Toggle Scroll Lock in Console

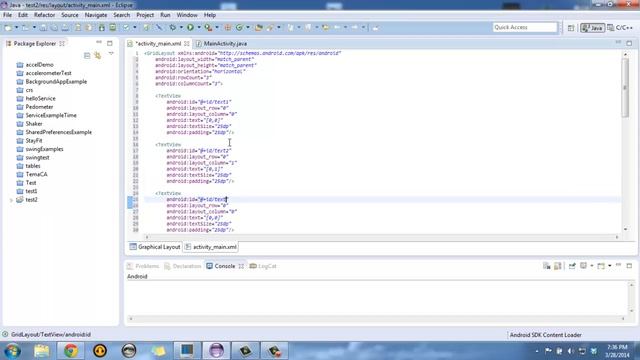tap(558, 266)
